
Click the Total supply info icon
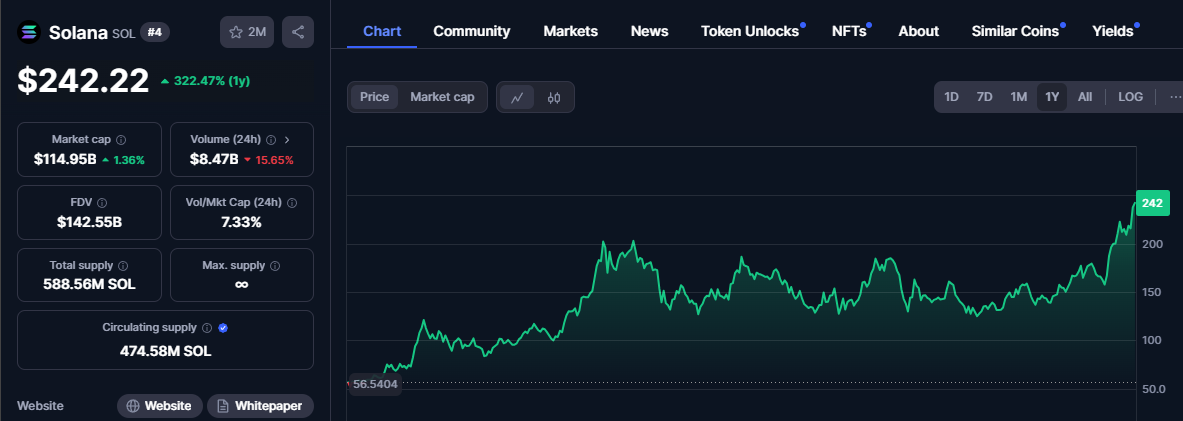[123, 266]
